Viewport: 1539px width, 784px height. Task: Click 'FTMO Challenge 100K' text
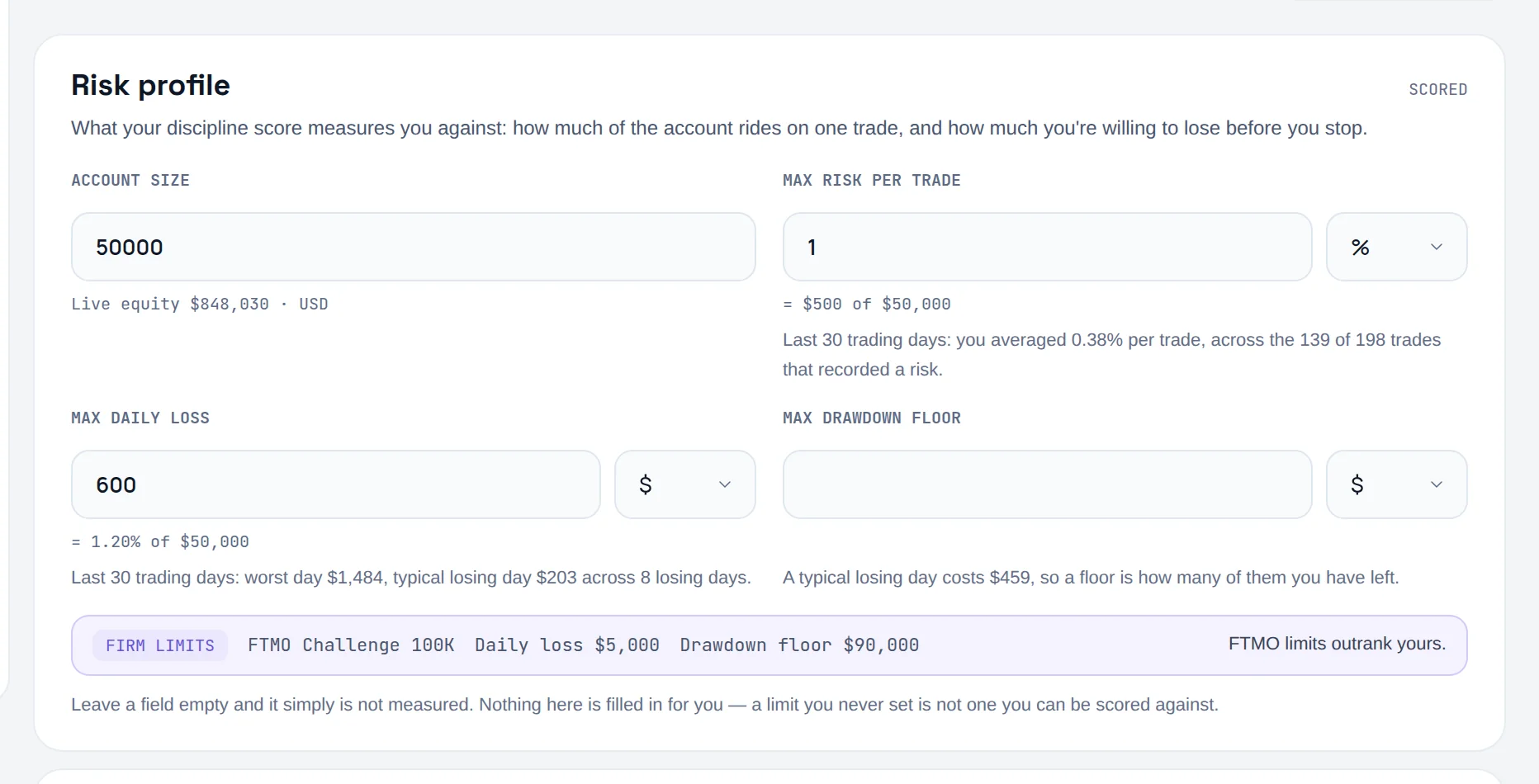(x=351, y=645)
